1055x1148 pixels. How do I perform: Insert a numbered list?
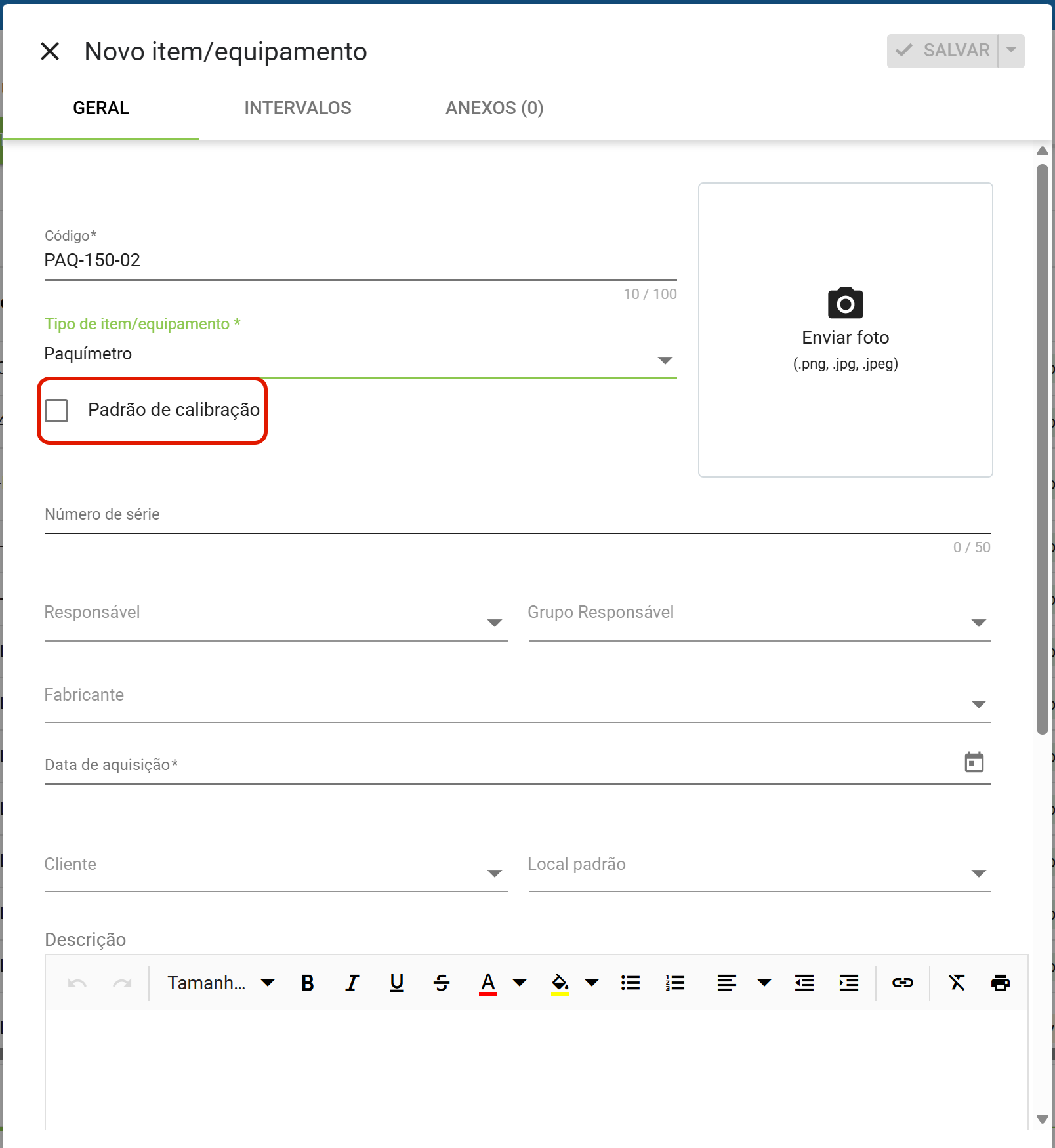[675, 983]
